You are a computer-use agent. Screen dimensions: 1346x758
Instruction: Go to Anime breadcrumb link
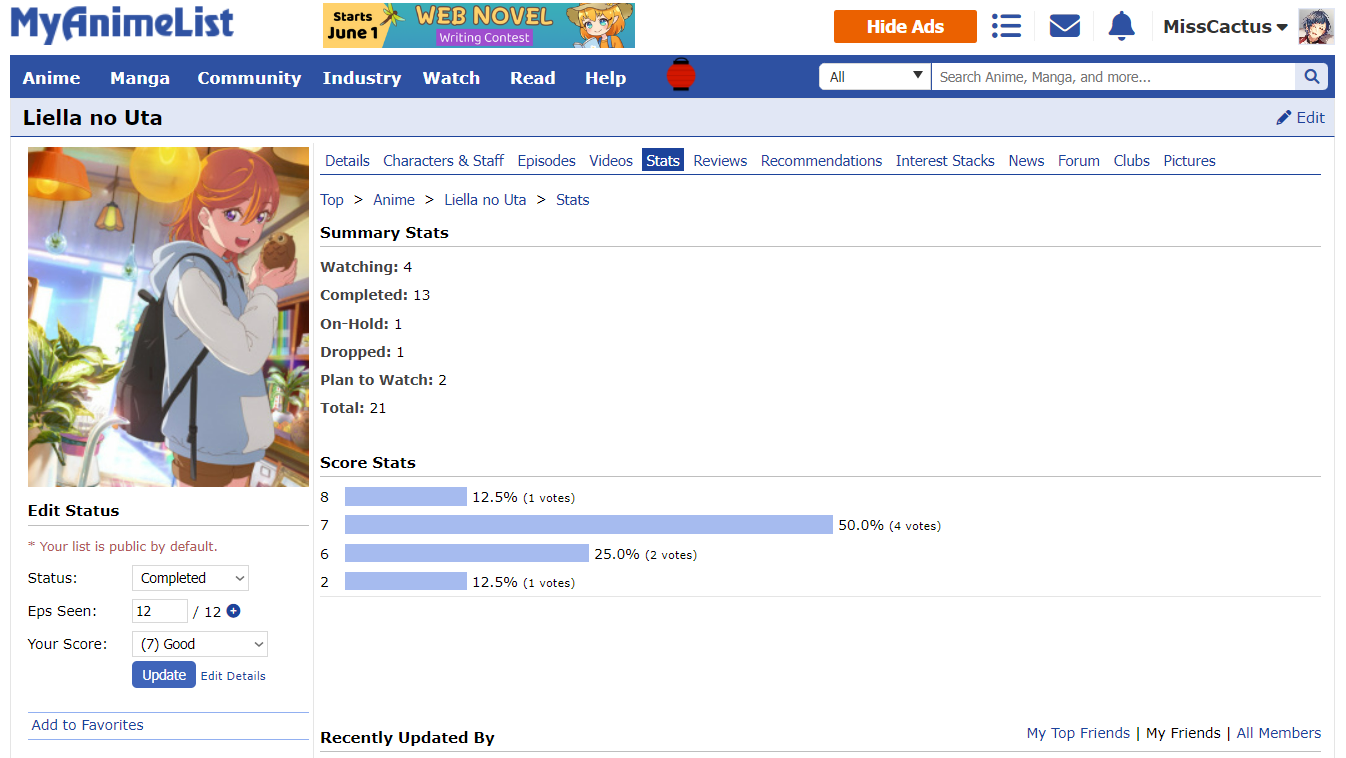click(394, 200)
